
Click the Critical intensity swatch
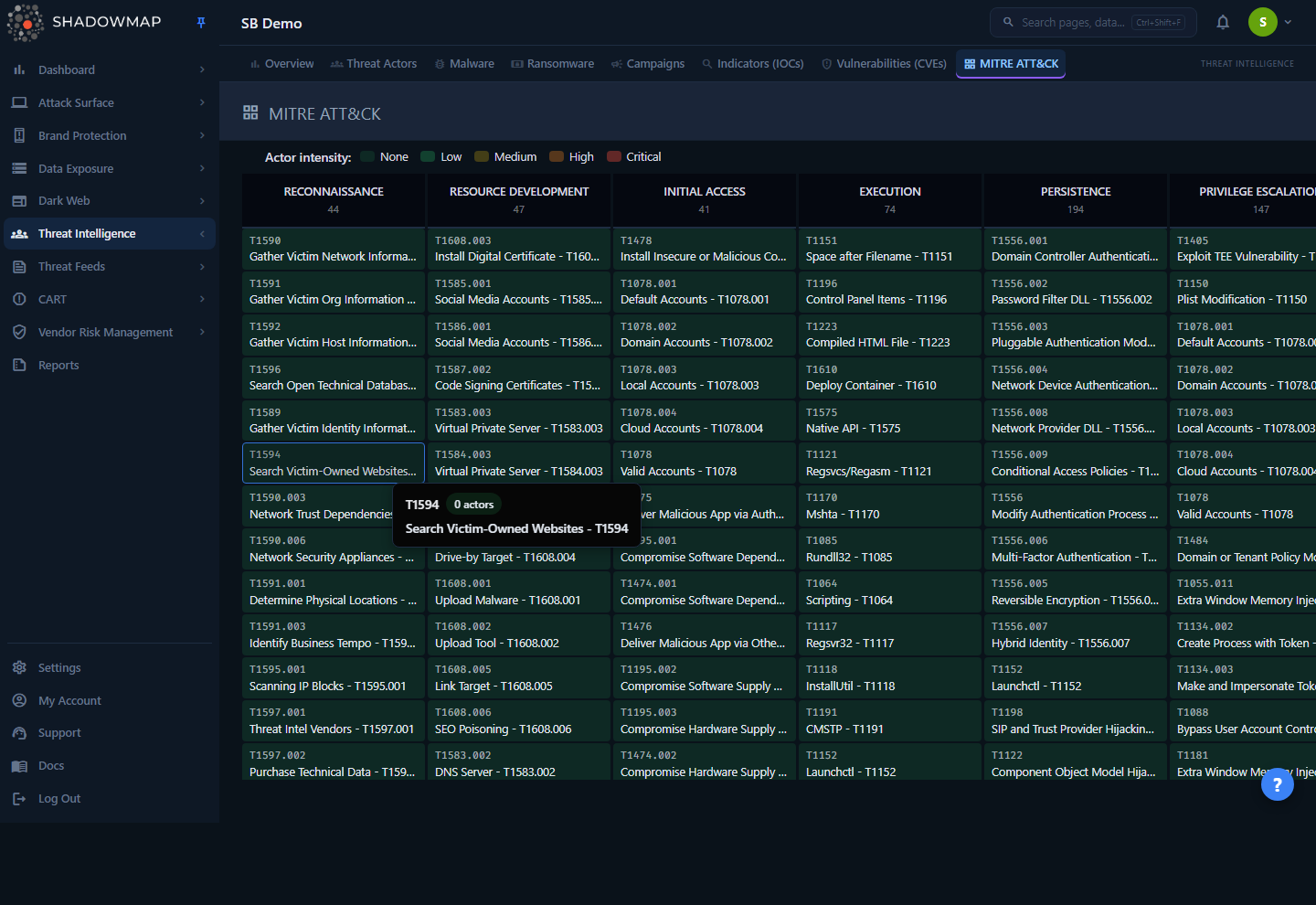point(614,156)
